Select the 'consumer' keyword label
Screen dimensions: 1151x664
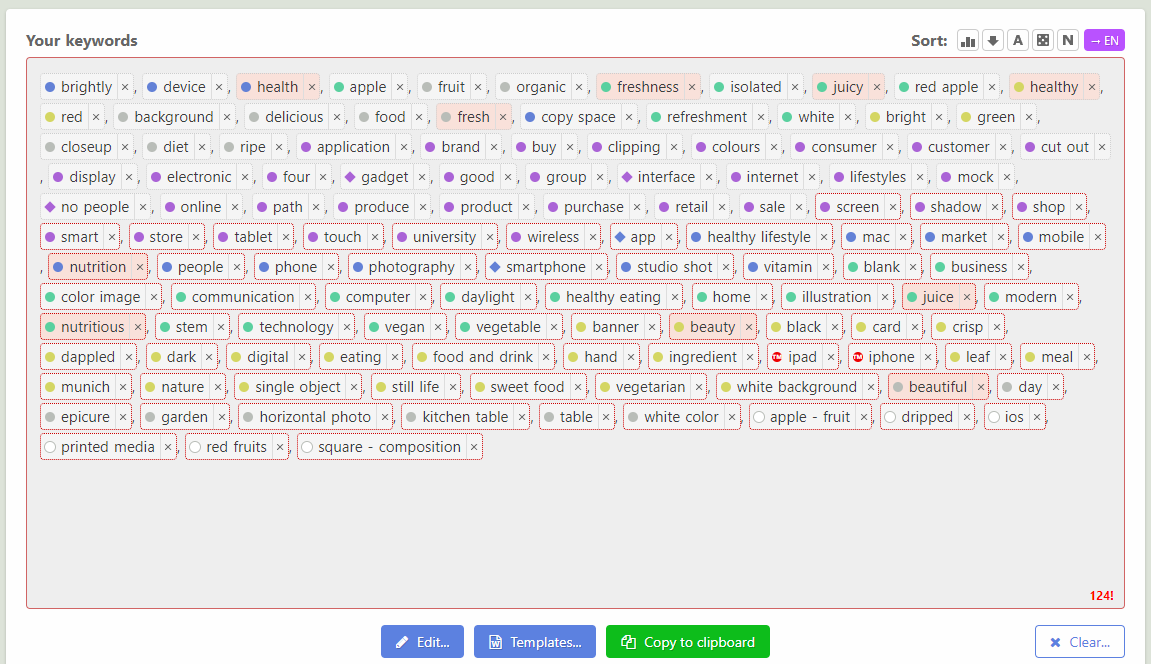pyautogui.click(x=843, y=147)
